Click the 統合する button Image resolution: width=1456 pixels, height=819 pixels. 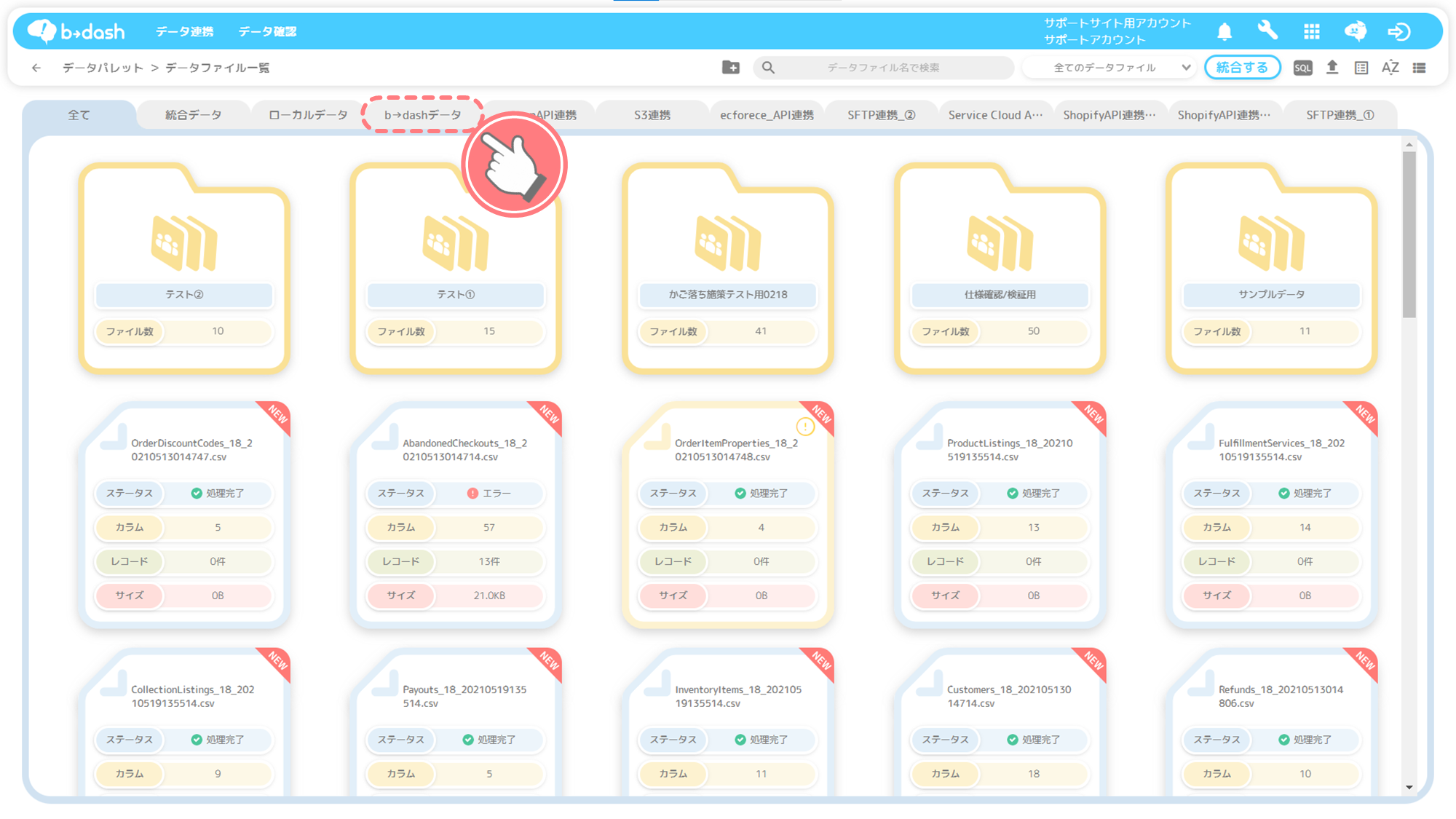(x=1242, y=68)
